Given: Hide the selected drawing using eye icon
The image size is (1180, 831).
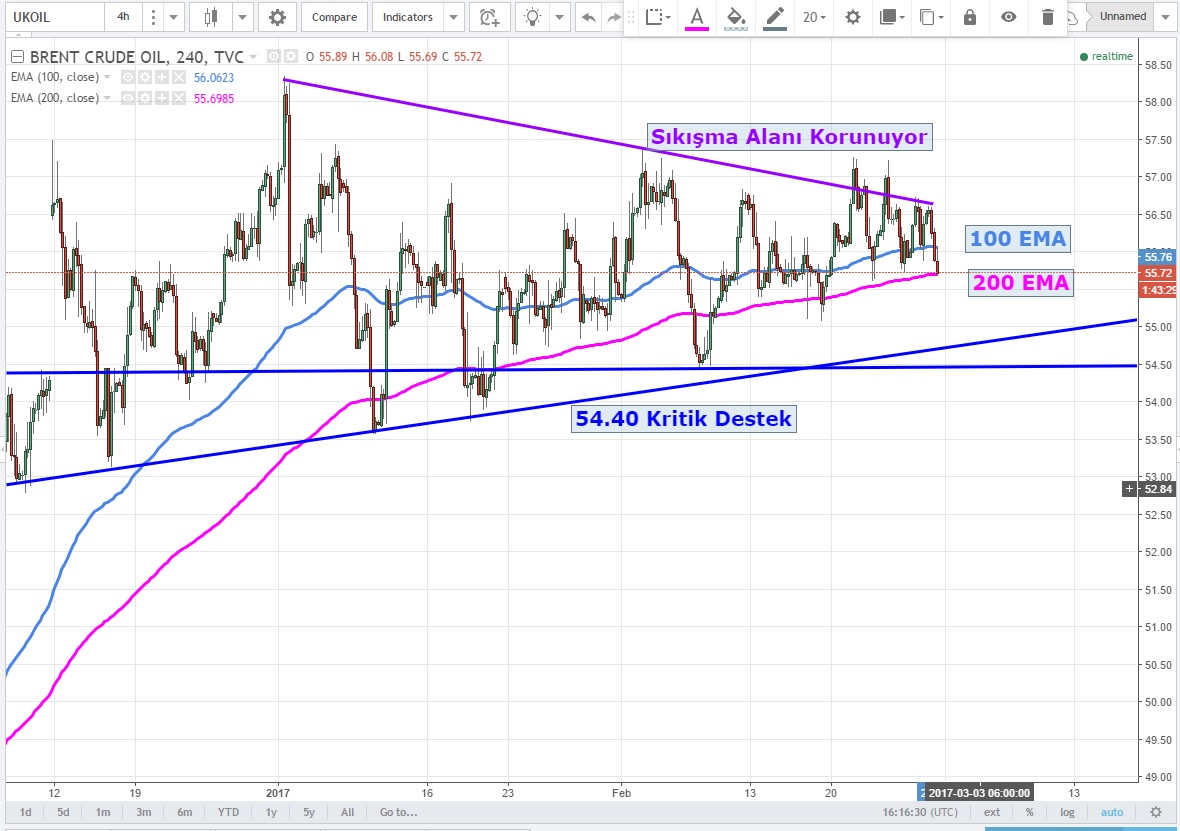Looking at the screenshot, I should pos(1008,17).
